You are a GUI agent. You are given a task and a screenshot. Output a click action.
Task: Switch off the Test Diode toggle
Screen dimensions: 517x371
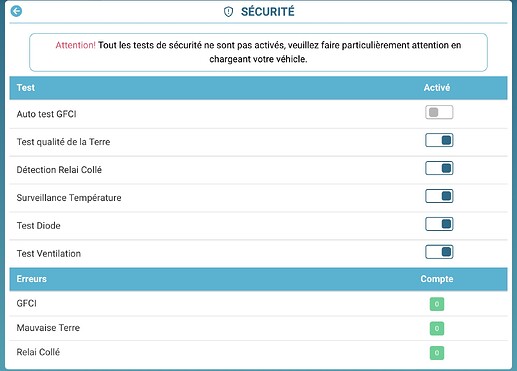[439, 224]
